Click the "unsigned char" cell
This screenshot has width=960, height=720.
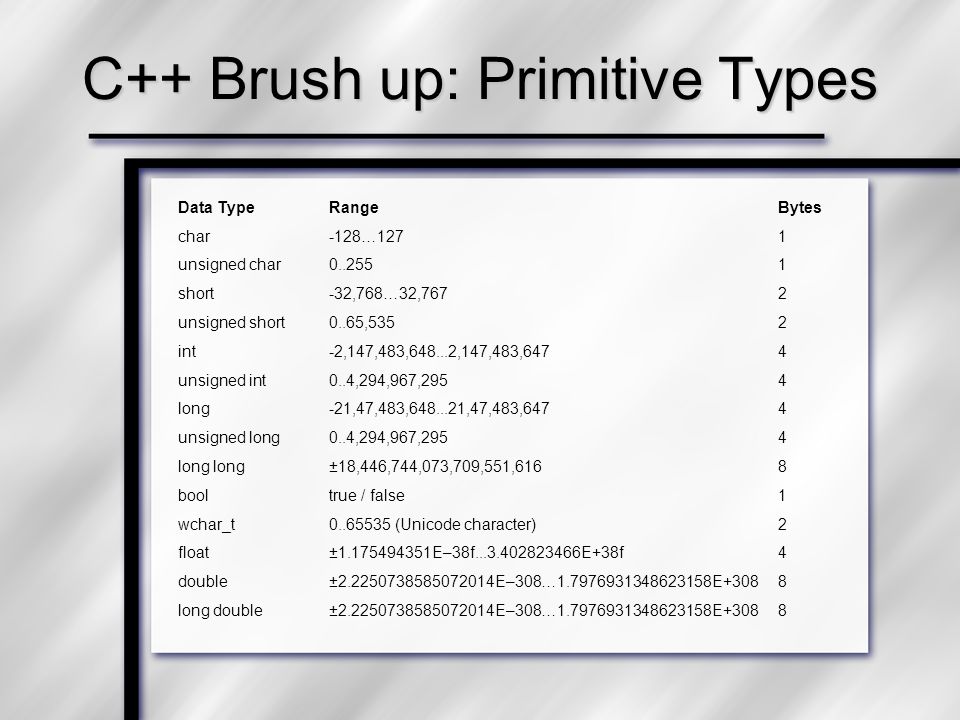coord(230,265)
